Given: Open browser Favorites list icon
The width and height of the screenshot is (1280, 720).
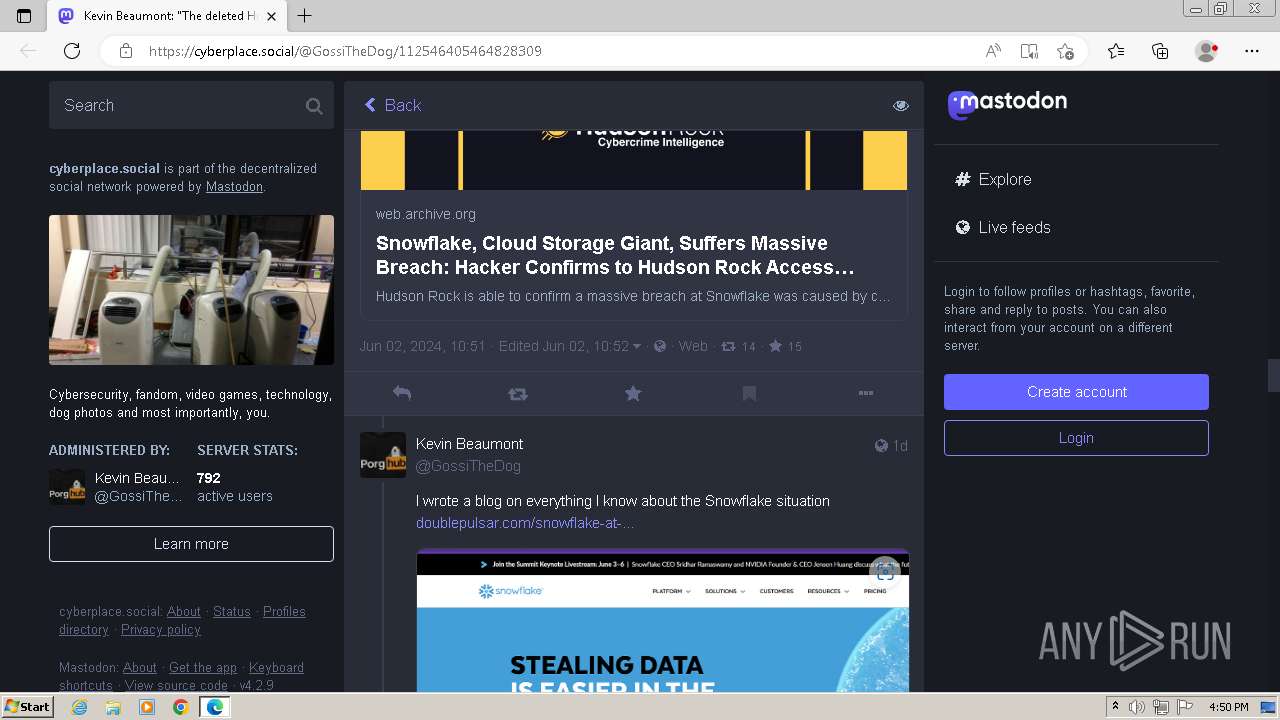Looking at the screenshot, I should (1116, 51).
